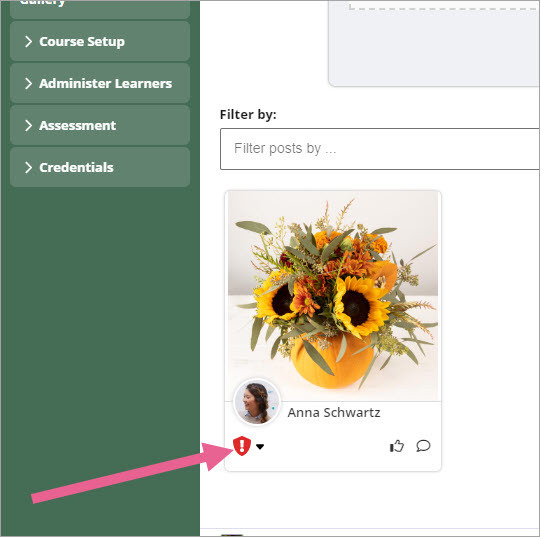This screenshot has height=537, width=540.
Task: Select the Administer Learners sidebar label
Action: (x=105, y=83)
